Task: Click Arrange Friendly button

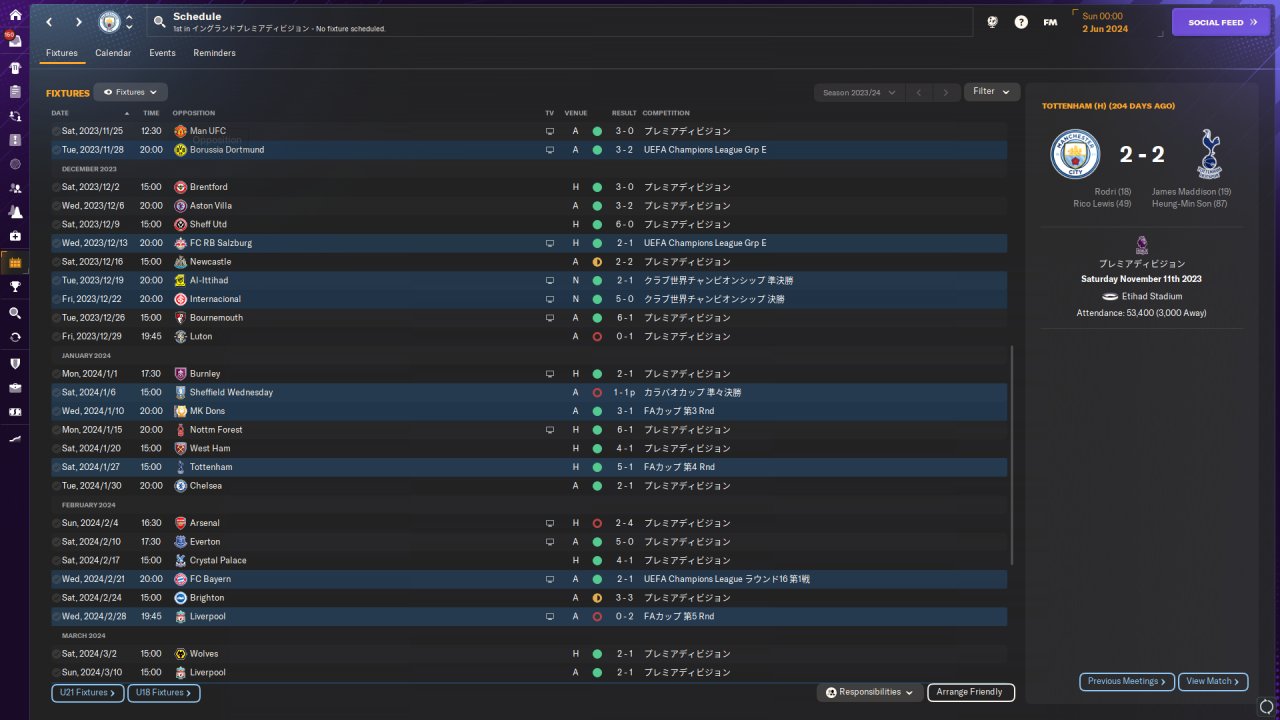Action: (971, 692)
